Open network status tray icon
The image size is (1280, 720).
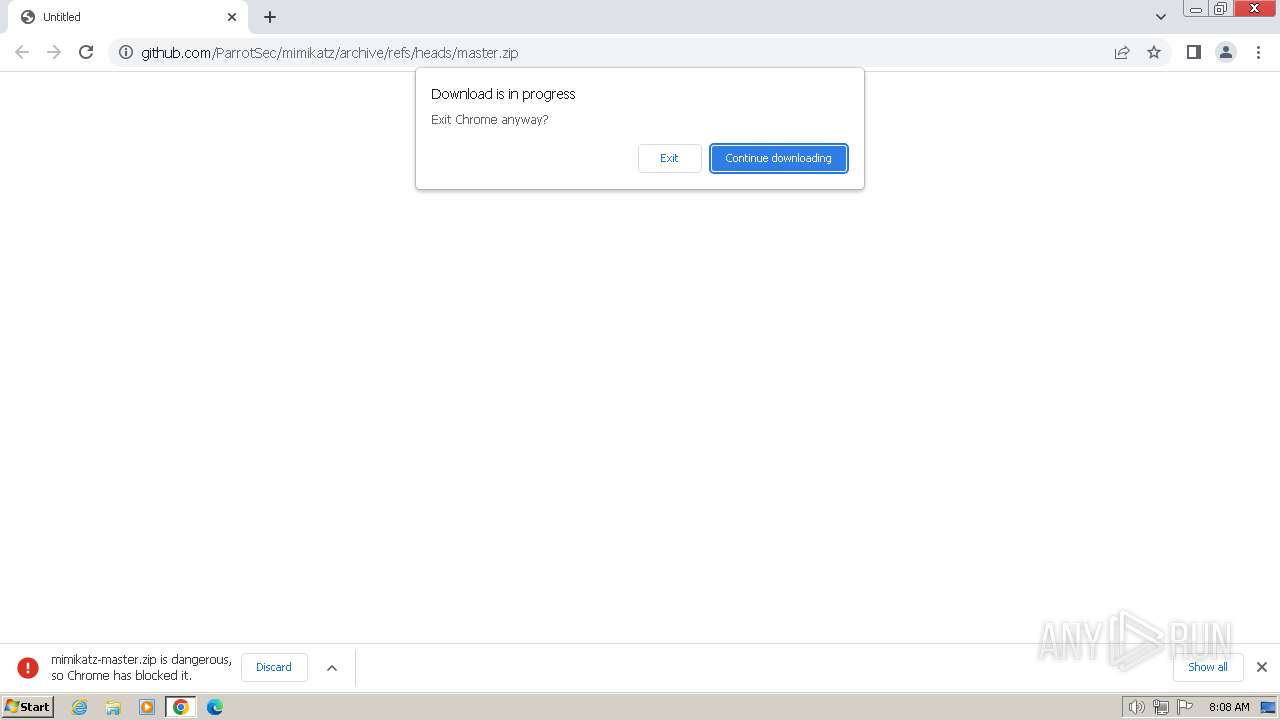tap(1160, 707)
